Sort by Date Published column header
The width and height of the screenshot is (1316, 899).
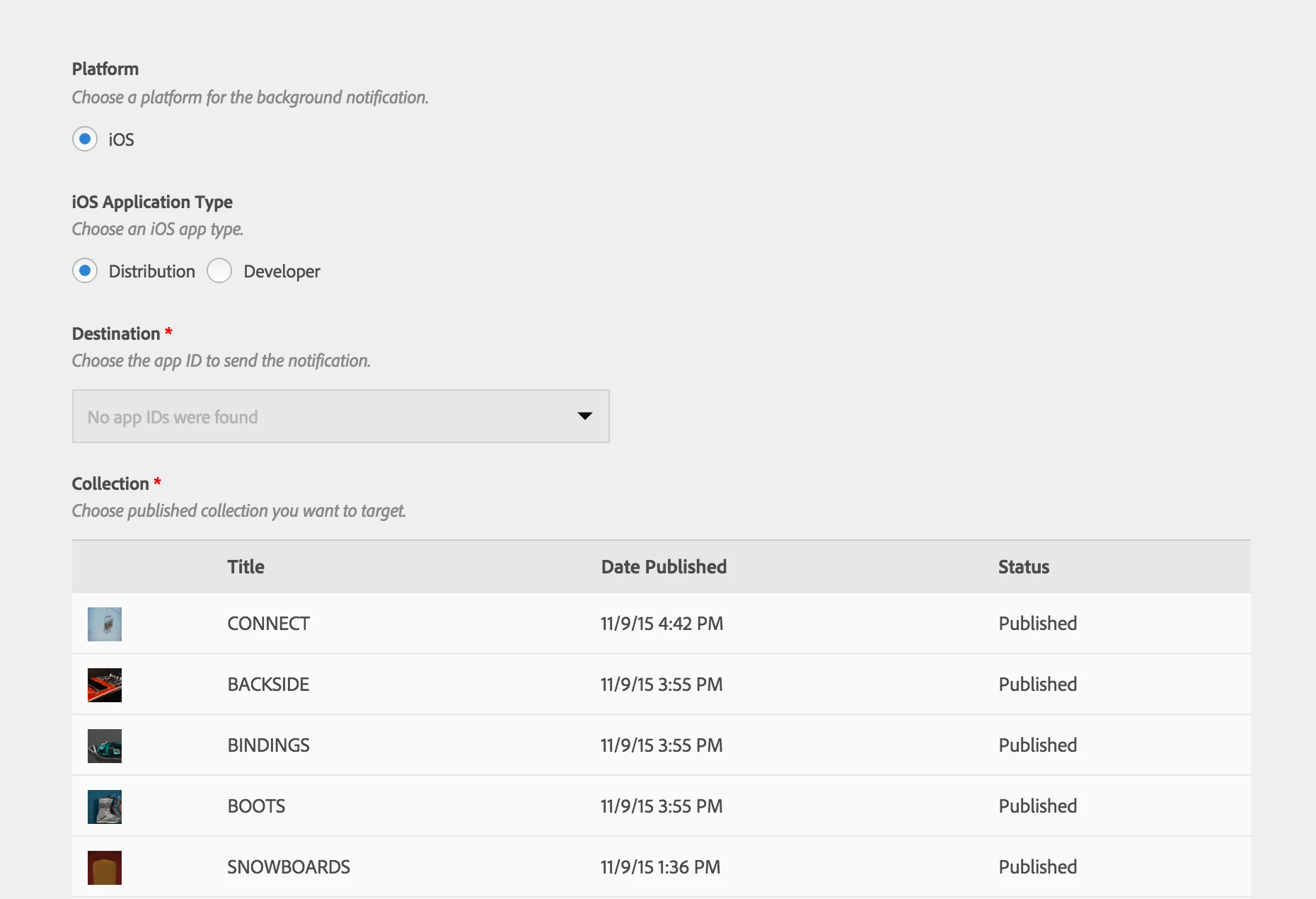664,567
